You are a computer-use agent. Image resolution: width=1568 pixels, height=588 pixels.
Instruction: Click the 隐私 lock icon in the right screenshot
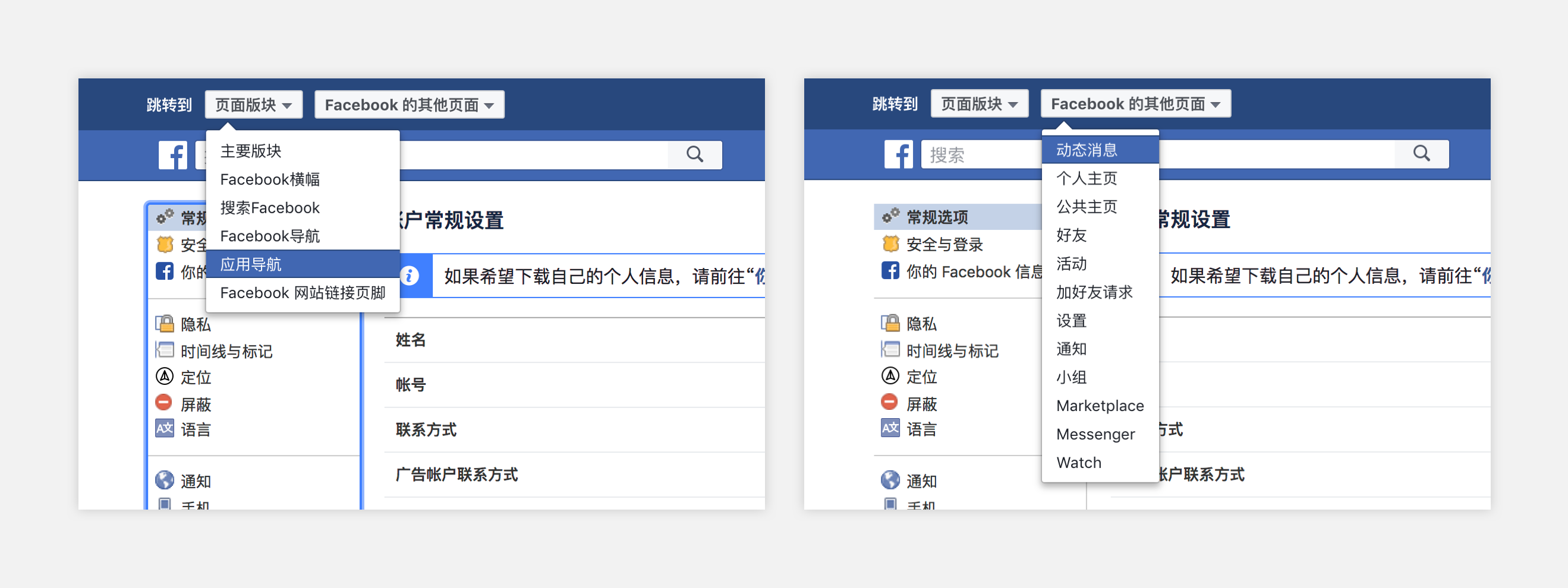point(890,323)
